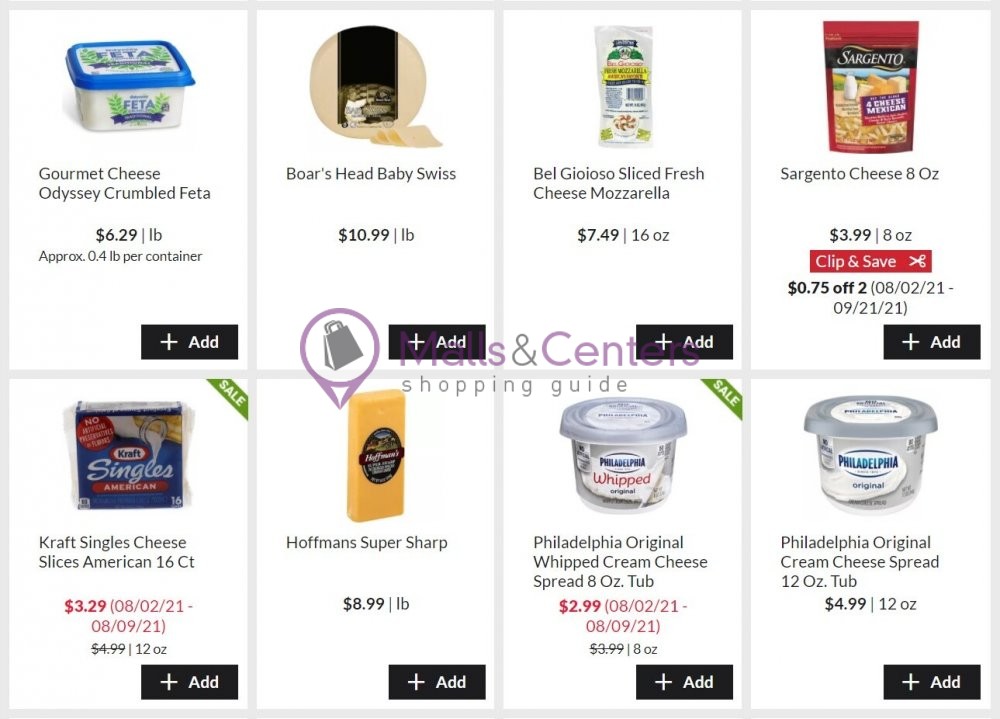
Task: Open the Boar's Head Baby Swiss image
Action: [374, 85]
